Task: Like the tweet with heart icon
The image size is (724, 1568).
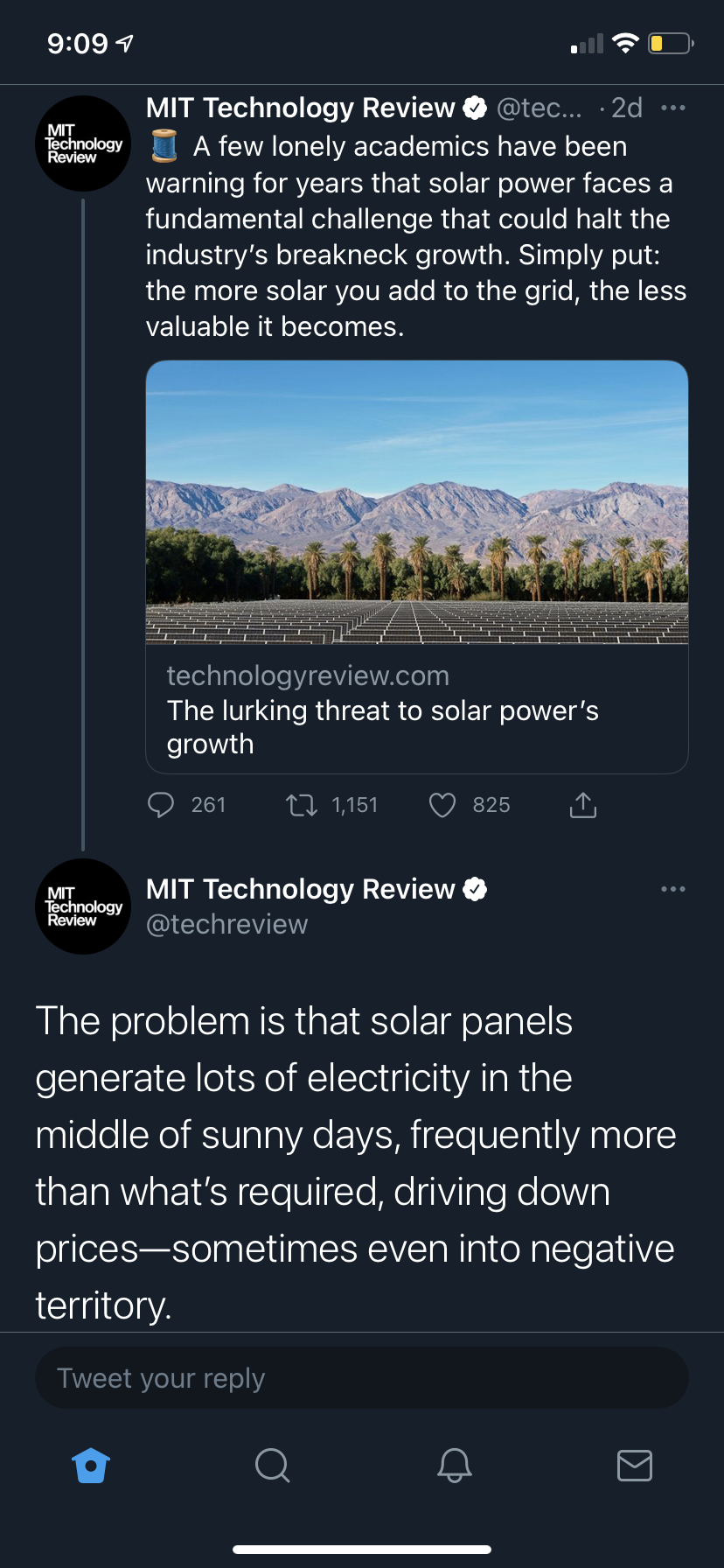Action: coord(442,805)
